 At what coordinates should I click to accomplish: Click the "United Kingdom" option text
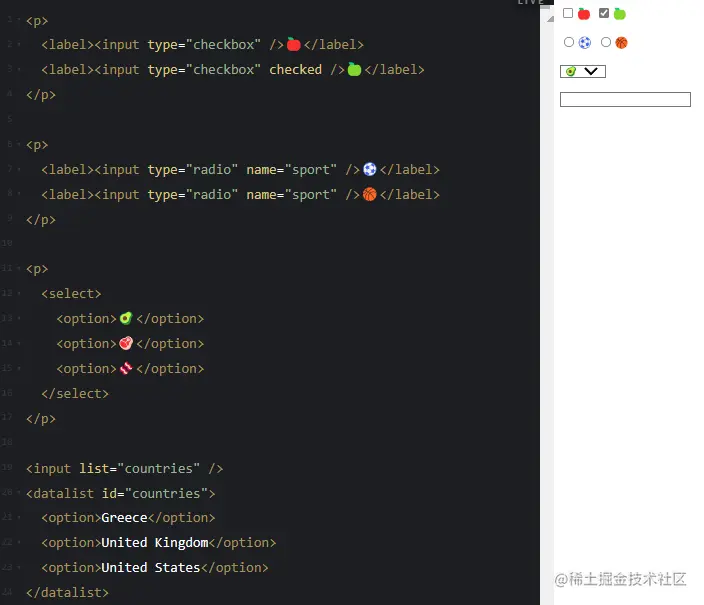(155, 543)
